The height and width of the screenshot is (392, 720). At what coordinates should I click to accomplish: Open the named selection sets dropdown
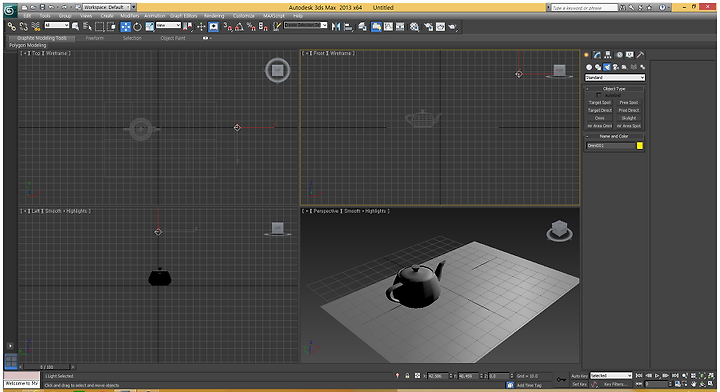[305, 25]
